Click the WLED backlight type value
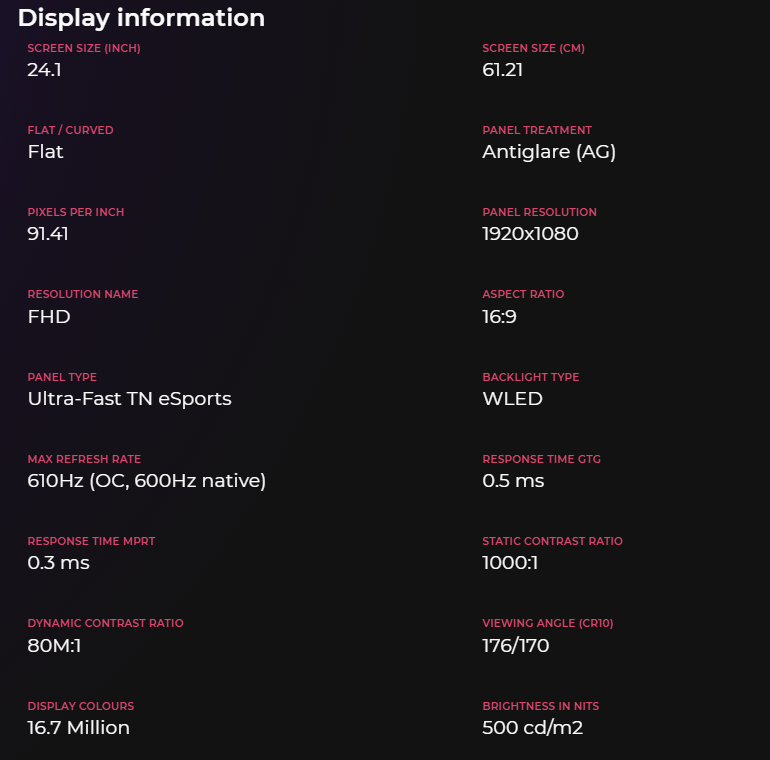The height and width of the screenshot is (760, 770). click(512, 399)
